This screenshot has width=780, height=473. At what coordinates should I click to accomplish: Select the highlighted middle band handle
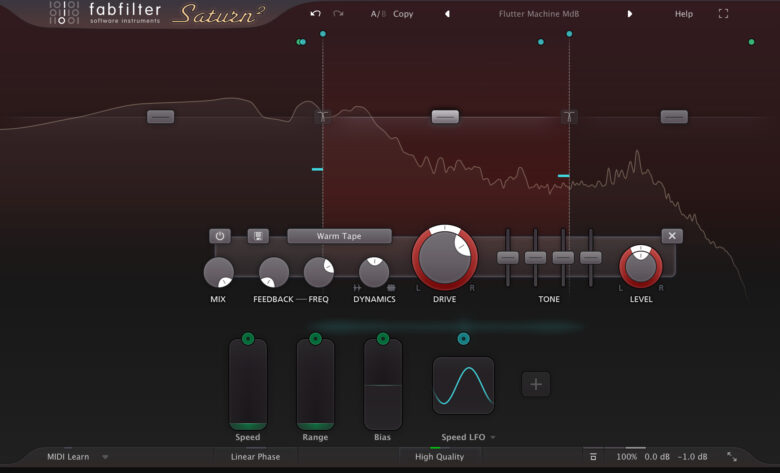point(445,116)
